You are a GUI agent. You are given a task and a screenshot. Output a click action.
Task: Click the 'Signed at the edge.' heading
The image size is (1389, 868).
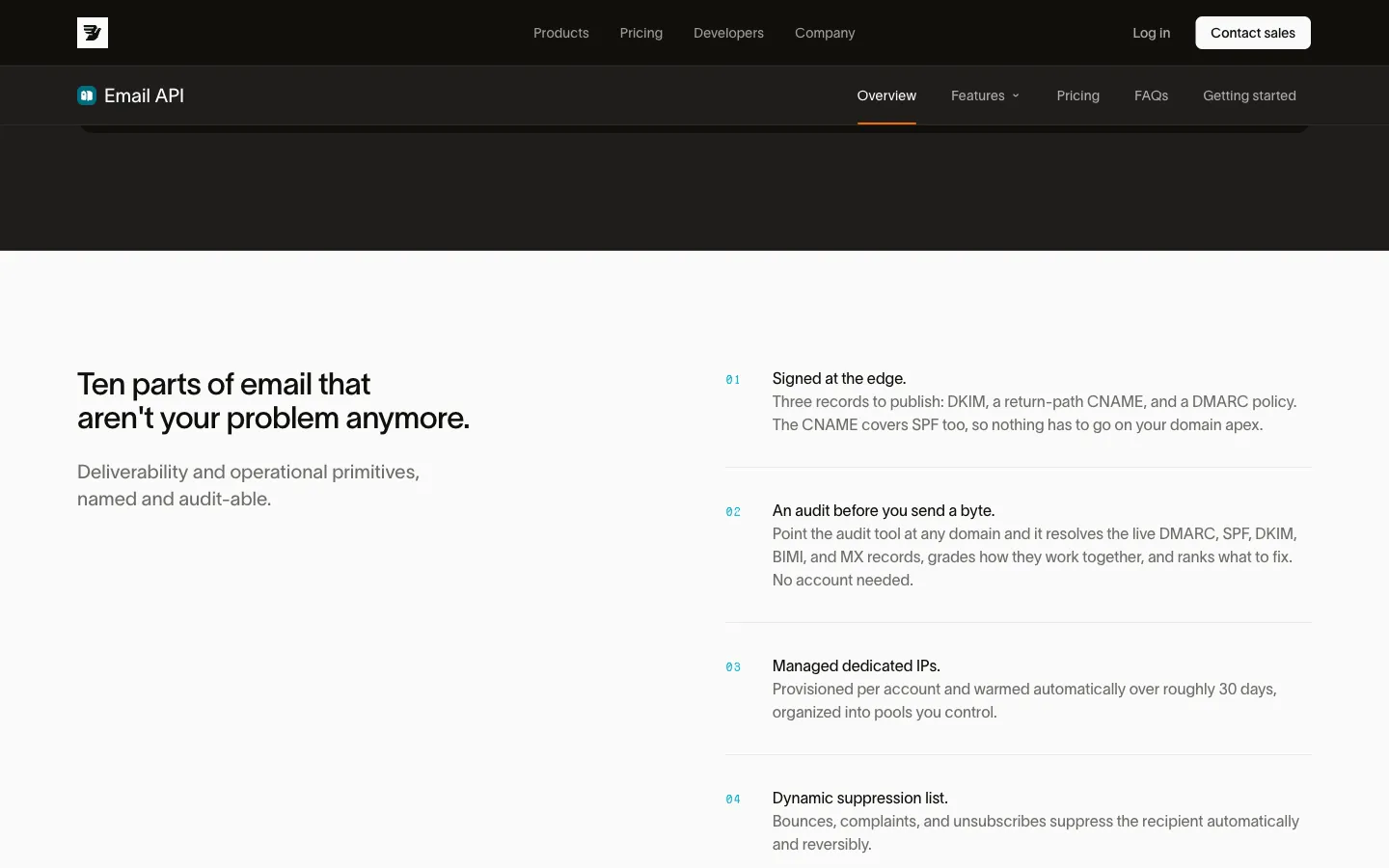pyautogui.click(x=839, y=379)
